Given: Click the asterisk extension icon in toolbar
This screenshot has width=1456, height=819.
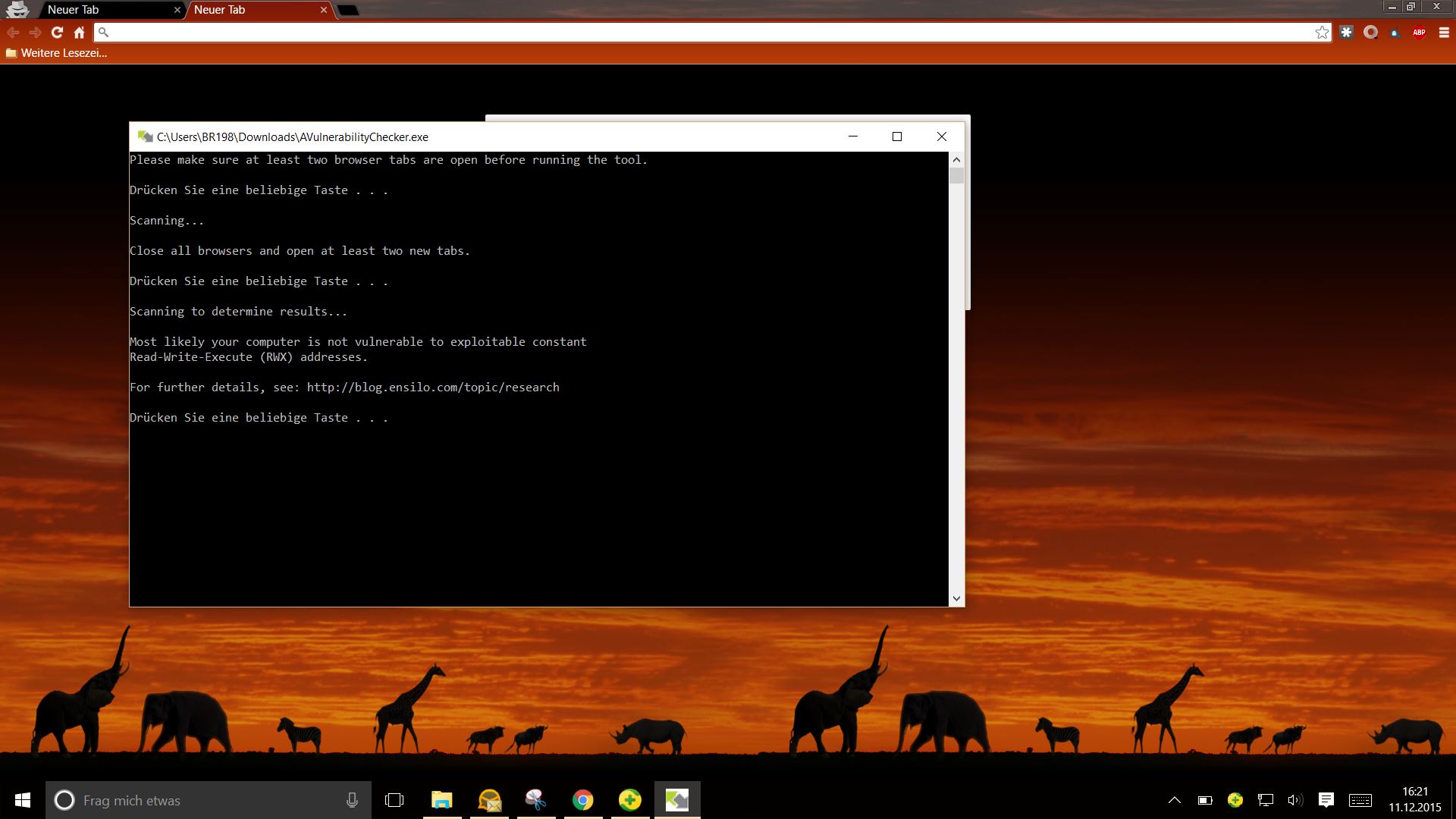Looking at the screenshot, I should [x=1346, y=33].
